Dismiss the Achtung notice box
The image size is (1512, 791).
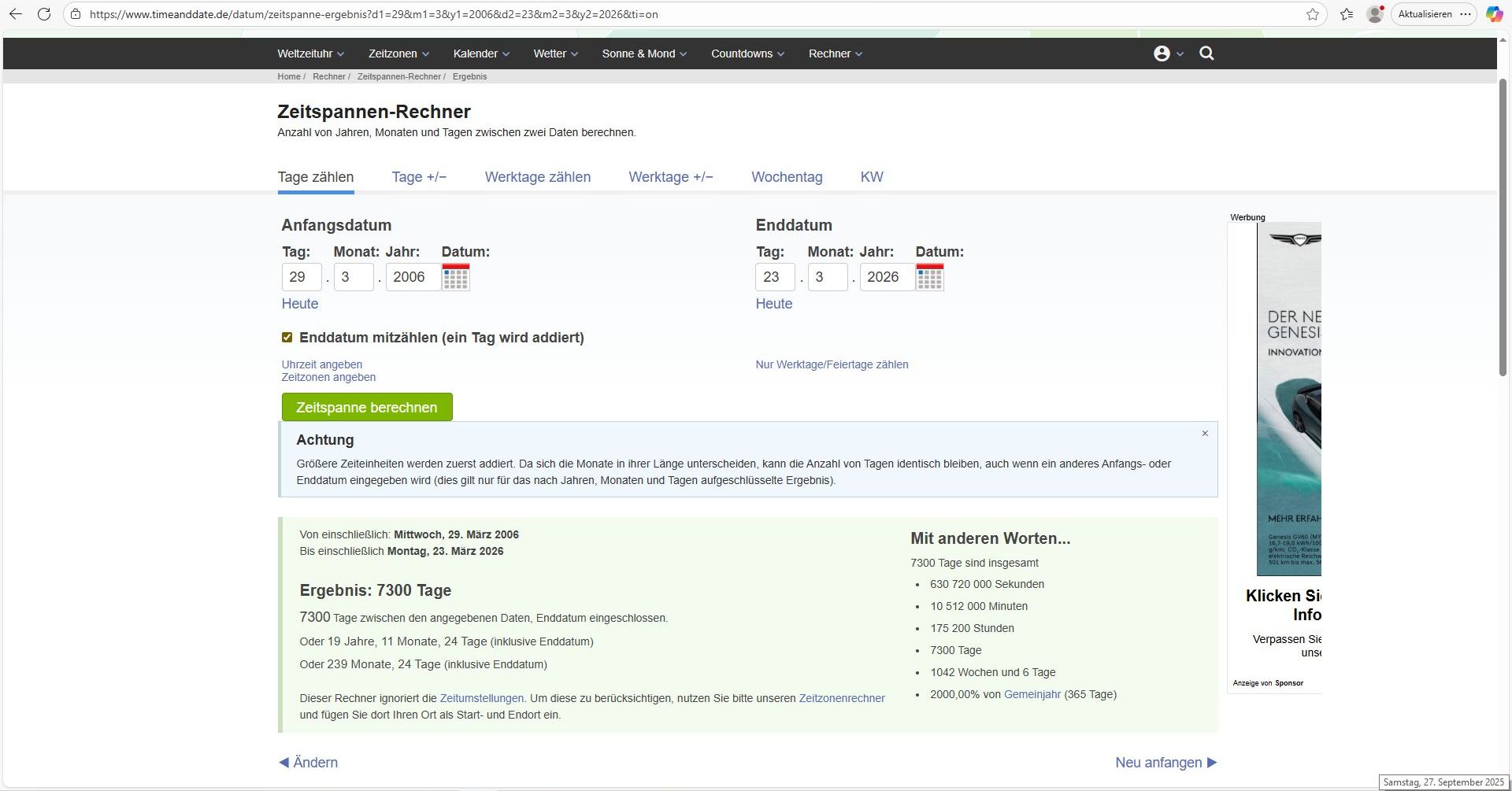(x=1204, y=434)
